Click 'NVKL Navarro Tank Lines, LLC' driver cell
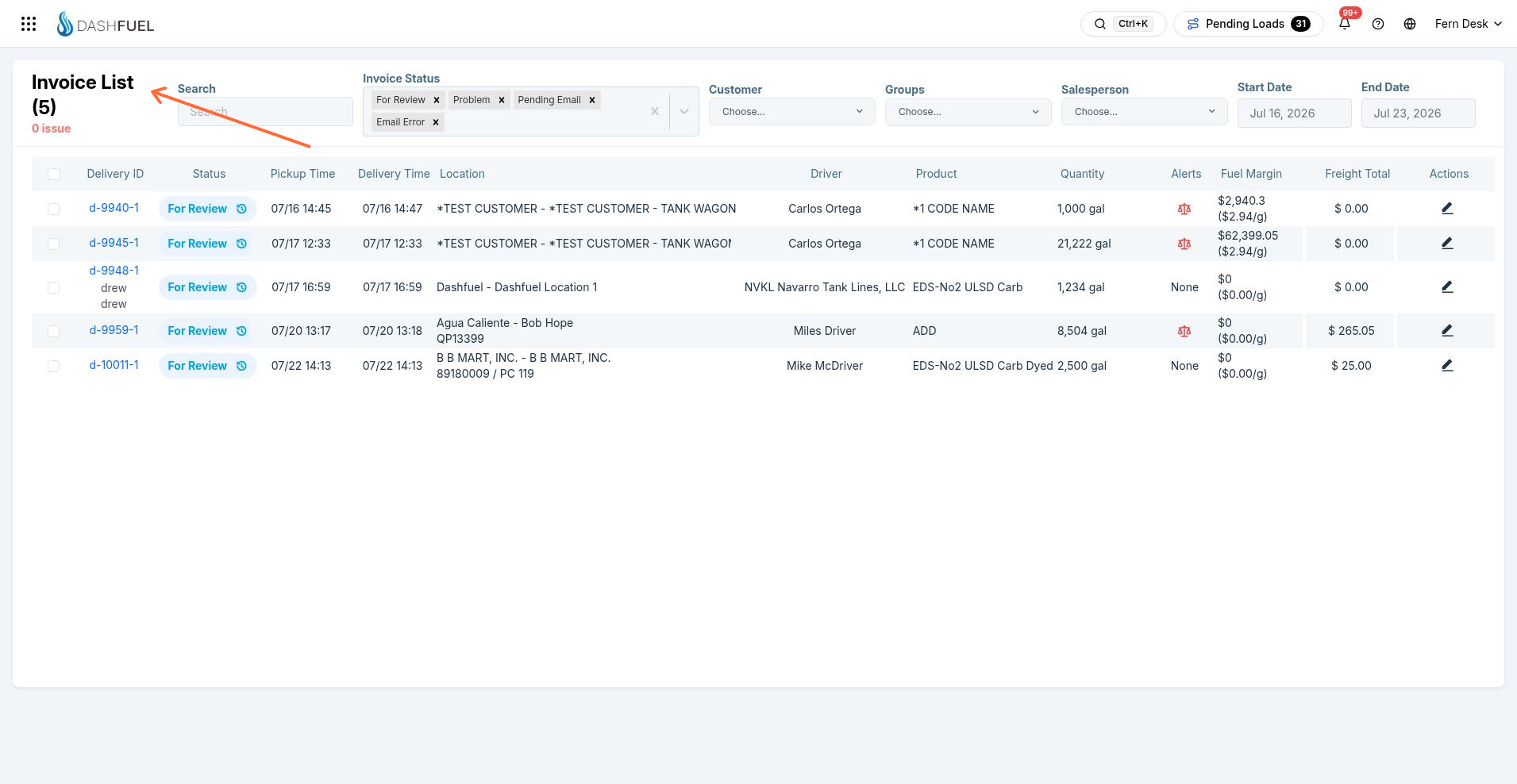Image resolution: width=1517 pixels, height=784 pixels. tap(825, 287)
